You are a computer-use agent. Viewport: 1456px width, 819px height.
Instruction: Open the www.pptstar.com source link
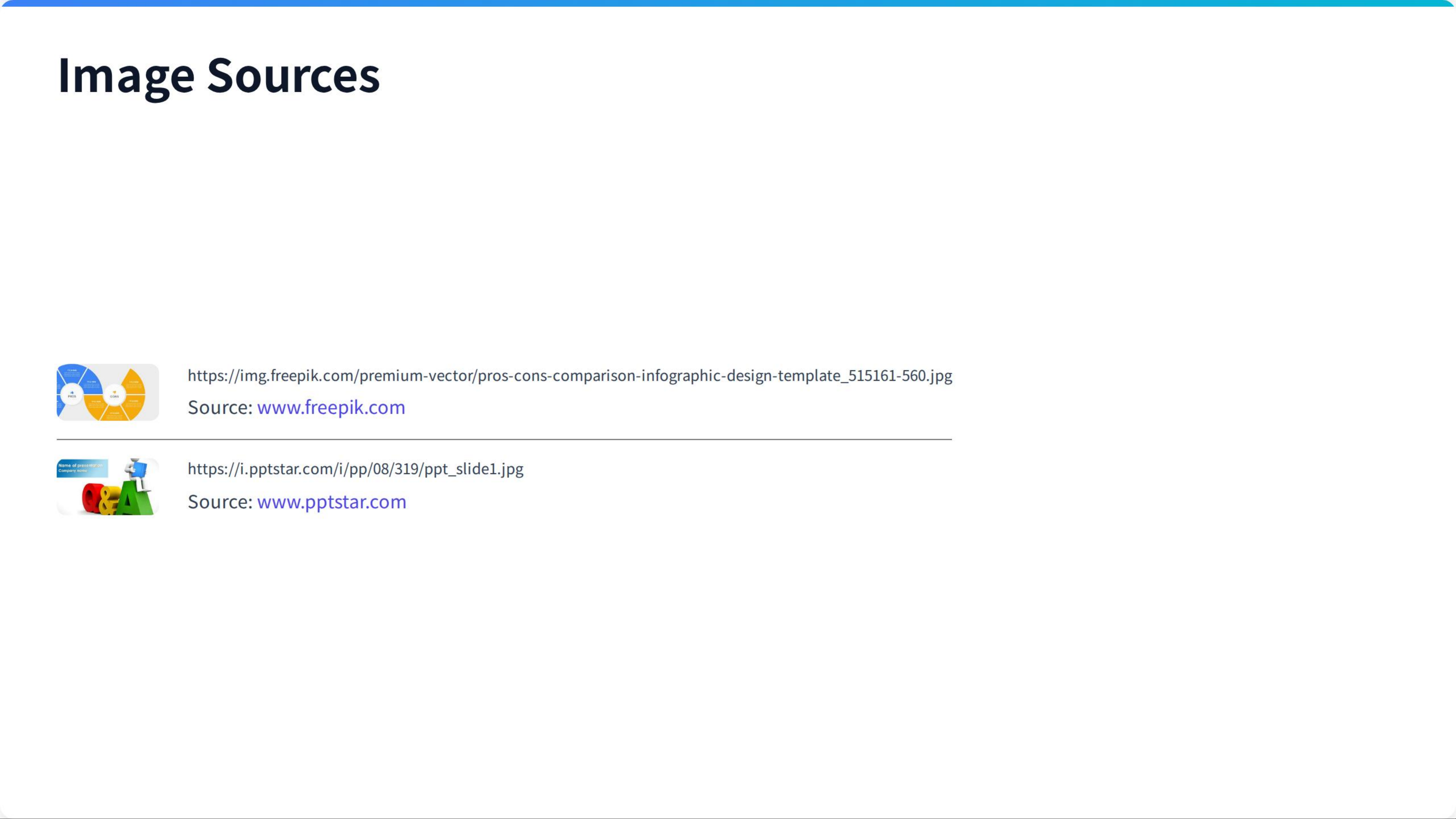tap(331, 502)
